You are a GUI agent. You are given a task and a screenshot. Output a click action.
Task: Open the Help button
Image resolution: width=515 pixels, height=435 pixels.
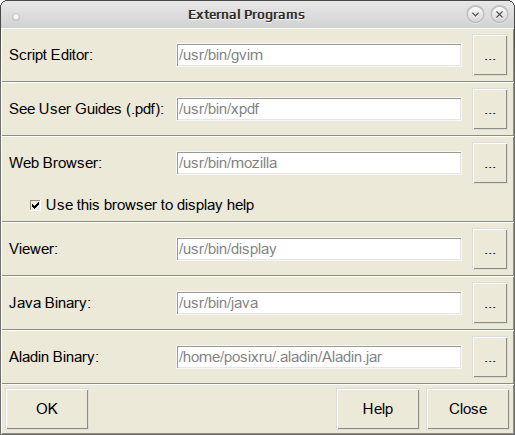click(378, 409)
